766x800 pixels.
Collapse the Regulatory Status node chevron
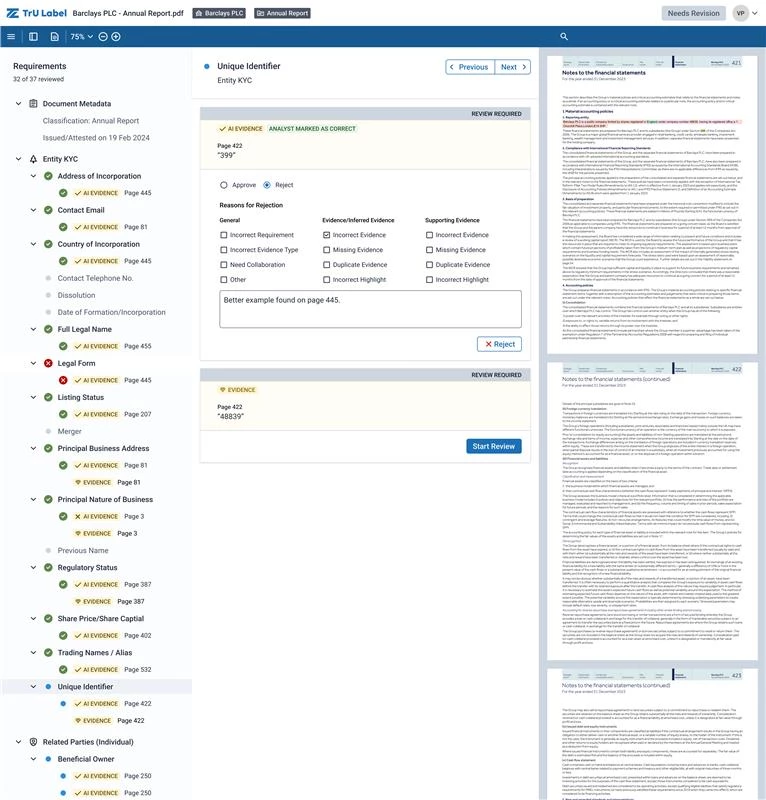click(x=33, y=567)
